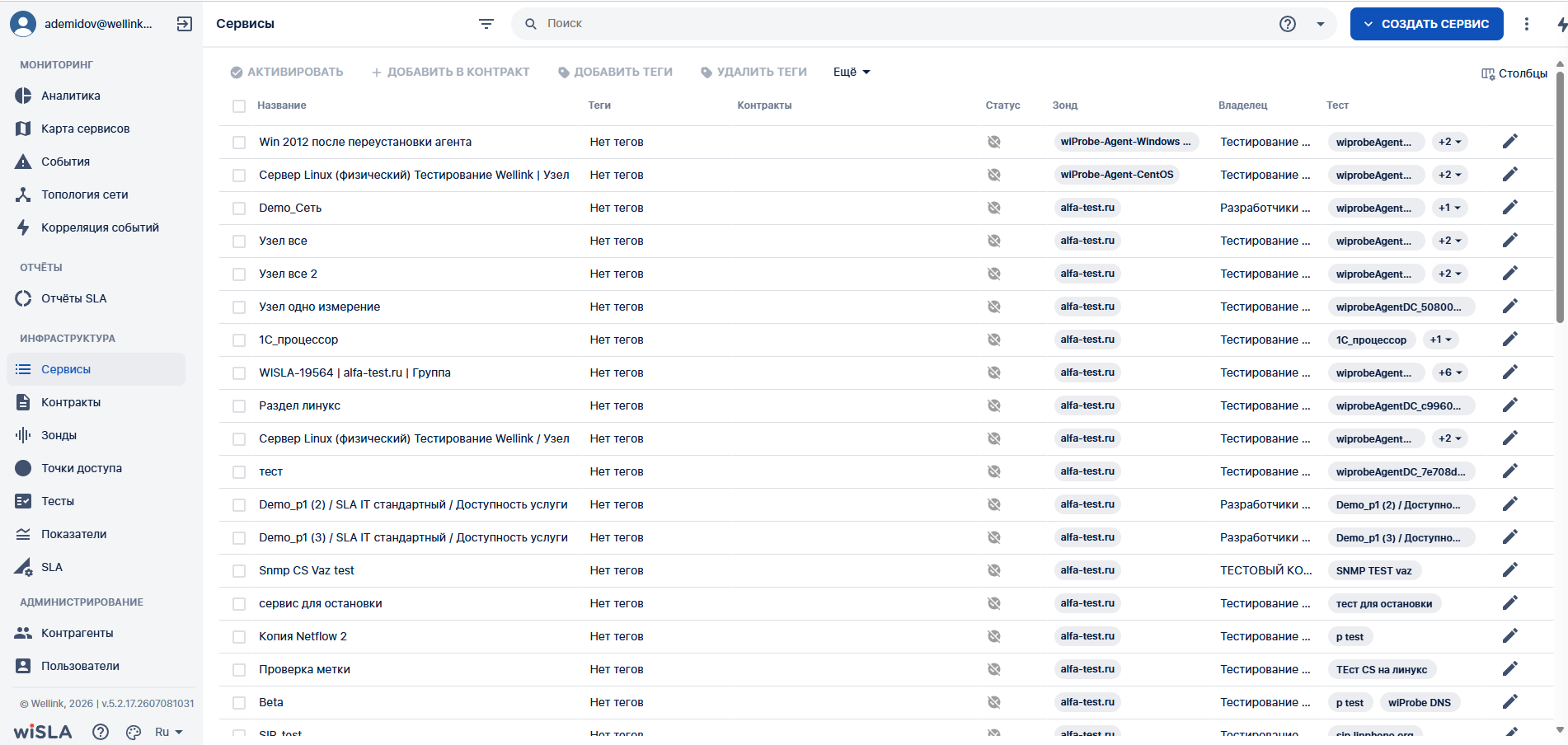Check the Snmp CS Vaz test checkbox
The width and height of the screenshot is (1568, 745).
[239, 571]
